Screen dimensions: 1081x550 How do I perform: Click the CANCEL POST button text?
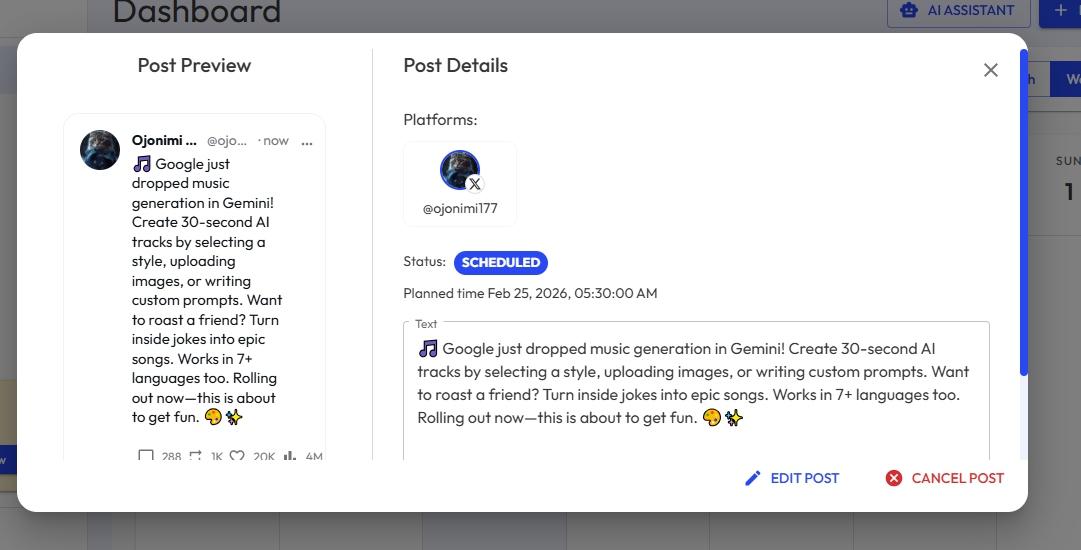pyautogui.click(x=958, y=478)
